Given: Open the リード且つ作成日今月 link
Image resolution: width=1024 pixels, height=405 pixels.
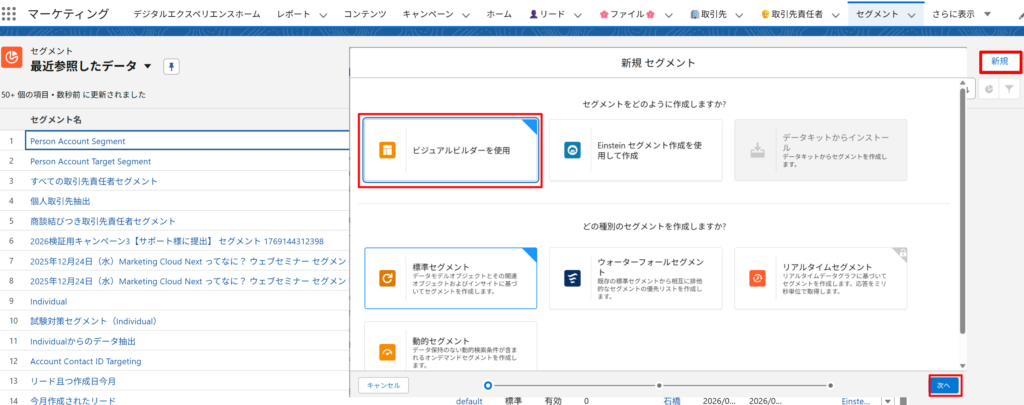Looking at the screenshot, I should coord(73,381).
